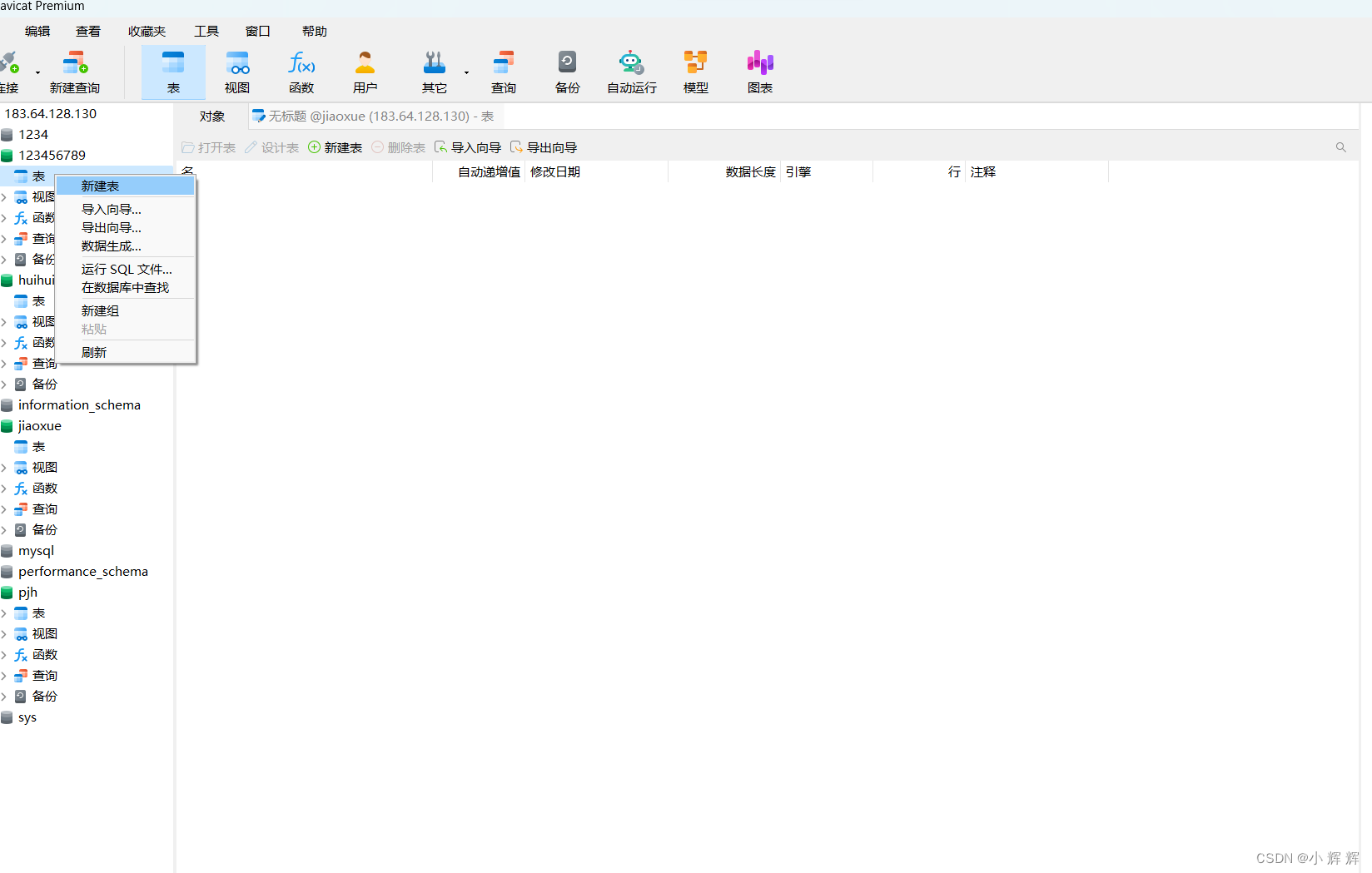Image resolution: width=1372 pixels, height=873 pixels.
Task: Click the 自动递增值 column header
Action: click(479, 172)
